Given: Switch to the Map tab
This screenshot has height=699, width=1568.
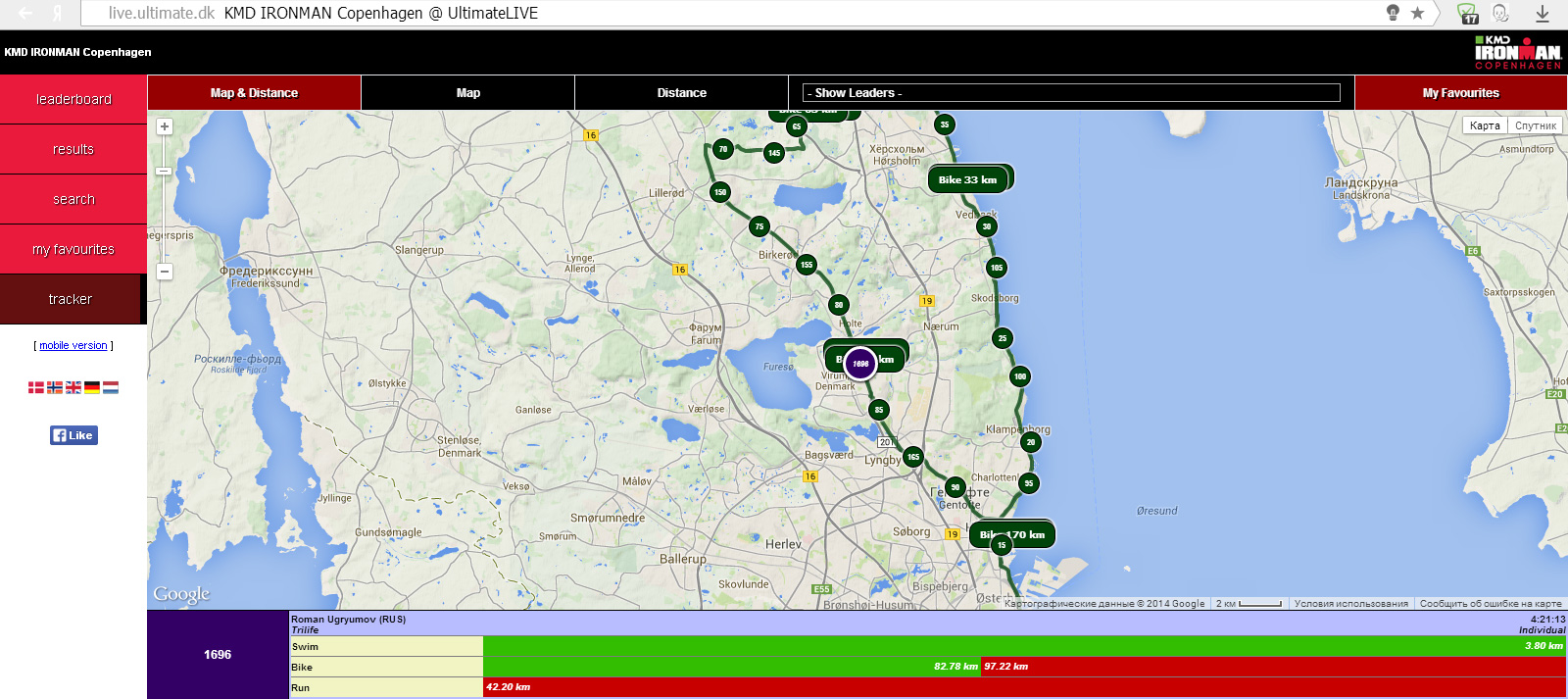Looking at the screenshot, I should [x=467, y=93].
